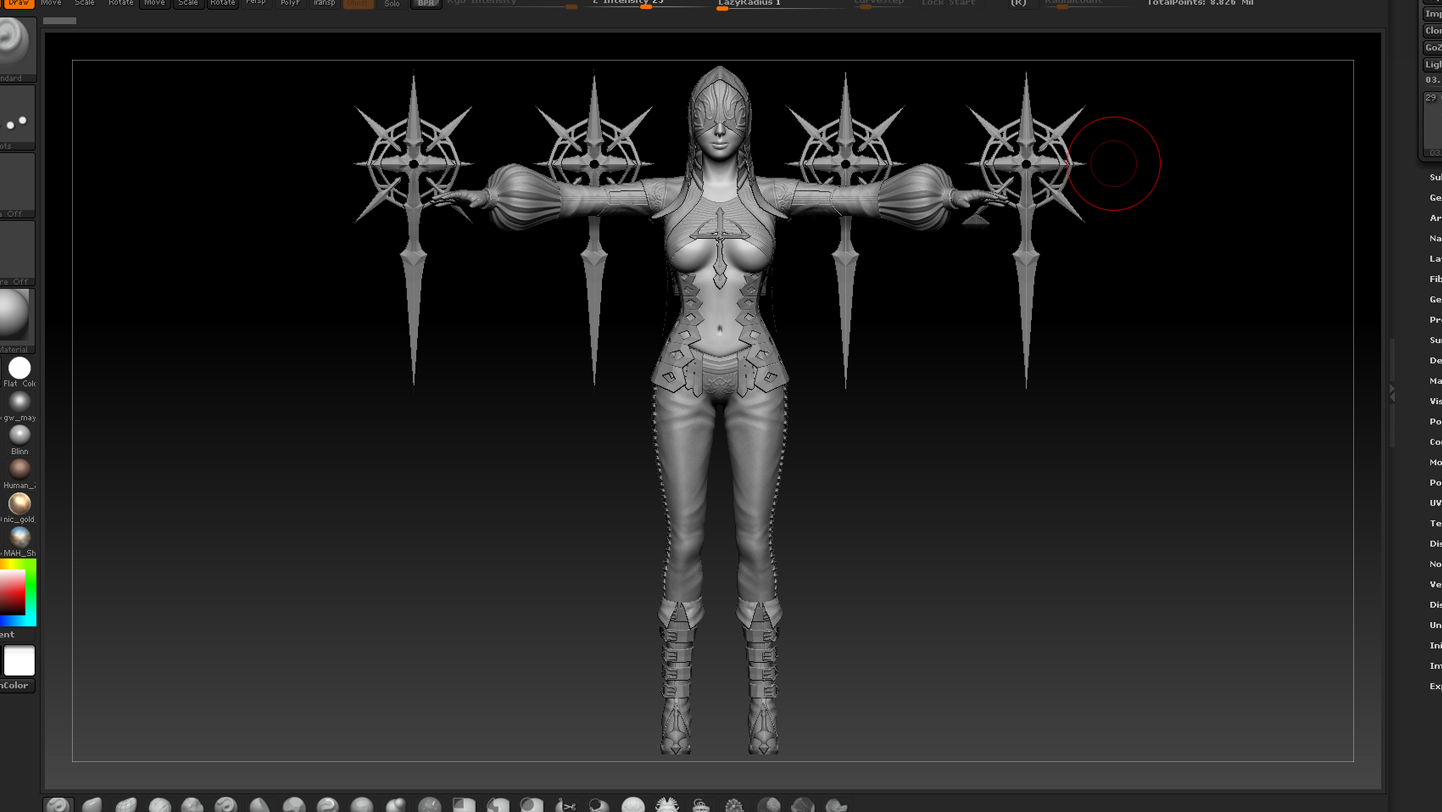The image size is (1442, 812).
Task: Click the orange button between Transp and Solo
Action: (x=358, y=3)
